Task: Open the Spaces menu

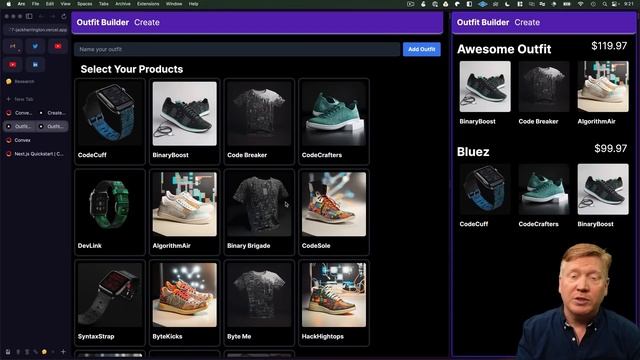Action: [84, 4]
